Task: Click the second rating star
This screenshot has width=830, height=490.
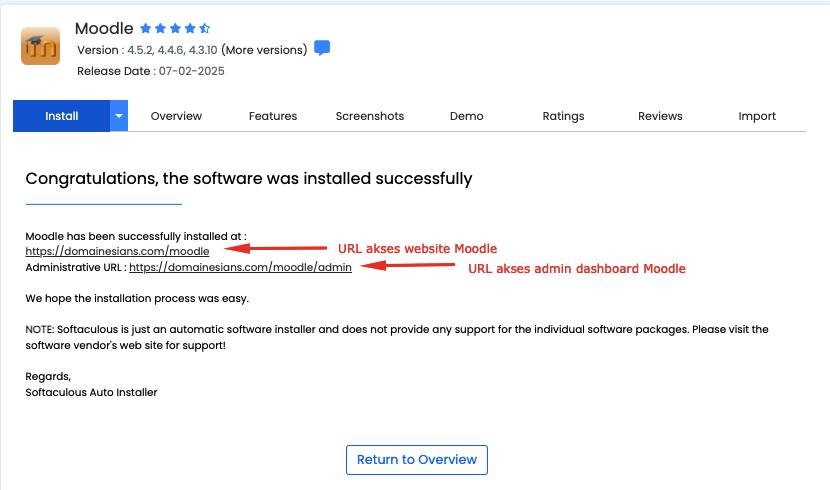Action: coord(161,29)
